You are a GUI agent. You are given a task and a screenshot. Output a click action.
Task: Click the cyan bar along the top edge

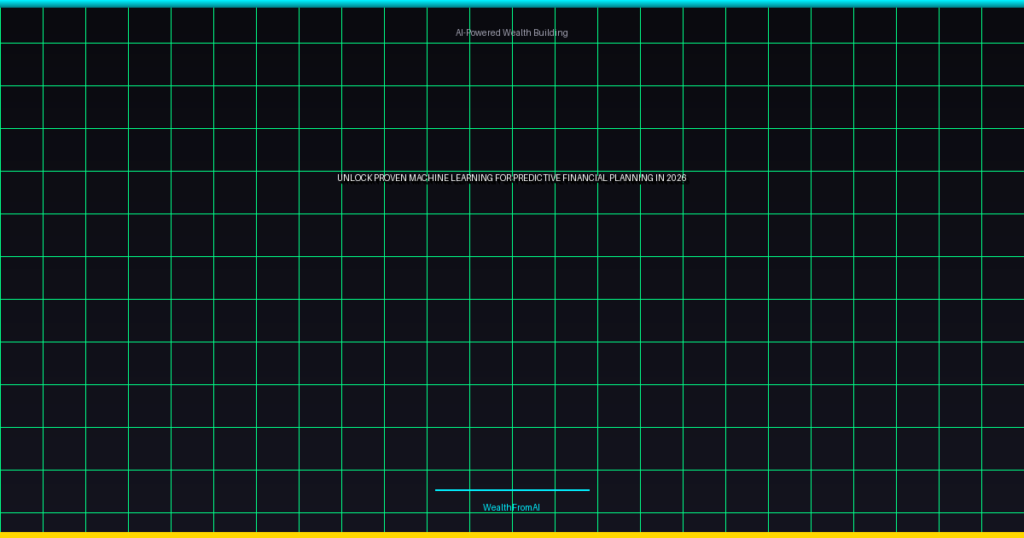(512, 3)
